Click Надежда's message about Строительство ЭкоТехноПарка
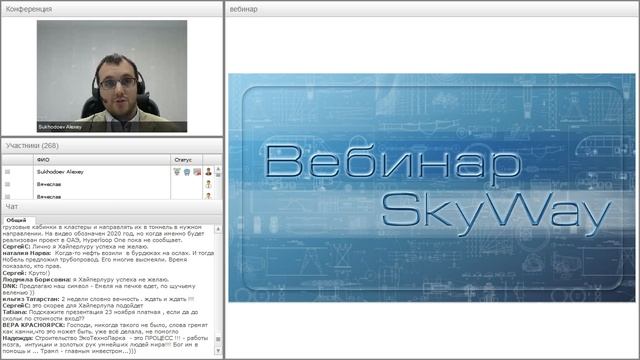The height and width of the screenshot is (360, 640). (x=105, y=344)
